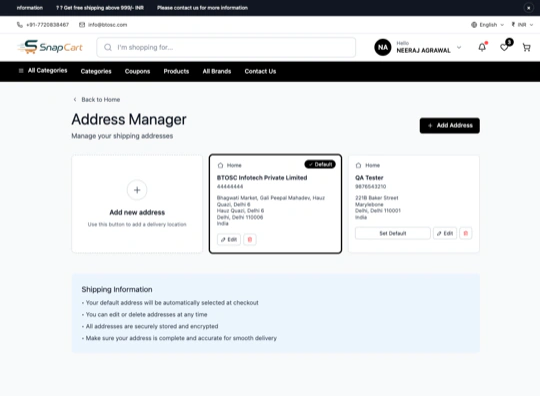Expand the Neeraj Agrawal account menu chevron
540x396 pixels.
click(x=459, y=48)
